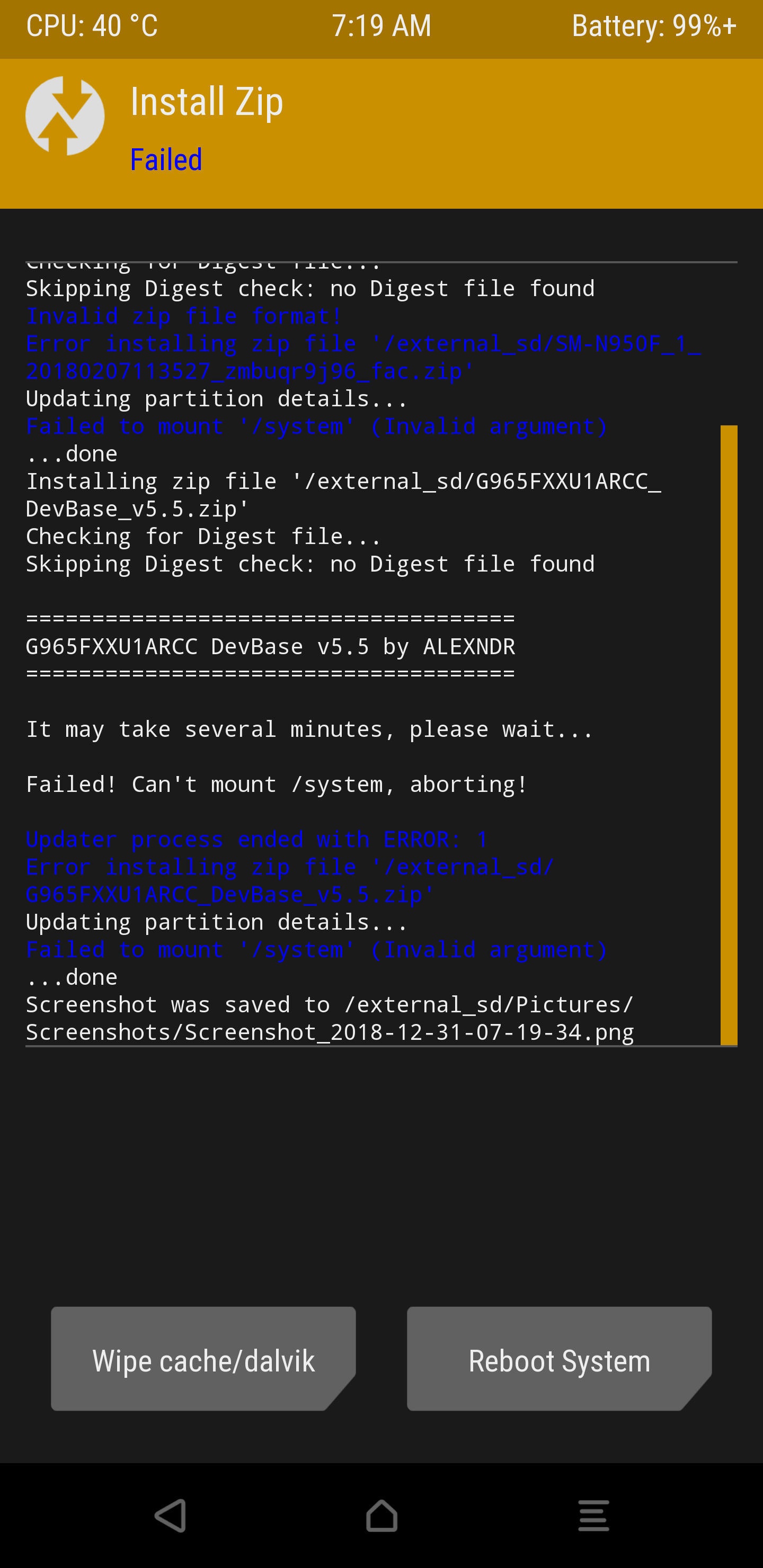Image resolution: width=763 pixels, height=1568 pixels.
Task: Tap the Battery 99%+ indicator
Action: coord(654,26)
